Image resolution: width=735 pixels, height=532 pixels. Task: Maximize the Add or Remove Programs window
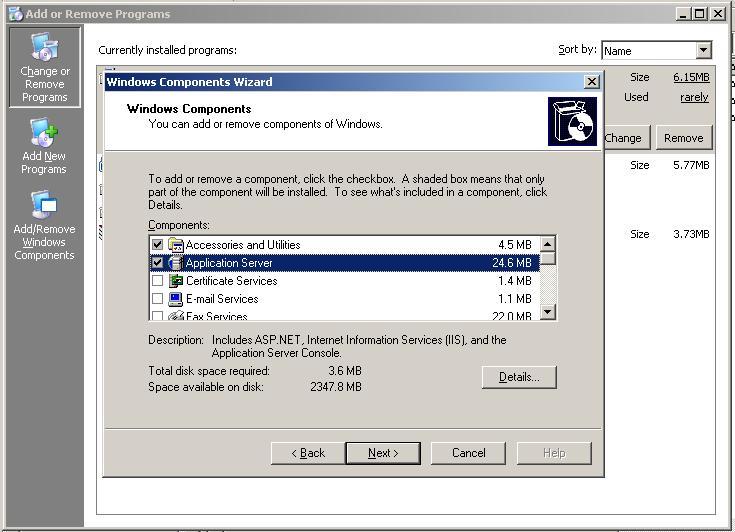tap(700, 14)
